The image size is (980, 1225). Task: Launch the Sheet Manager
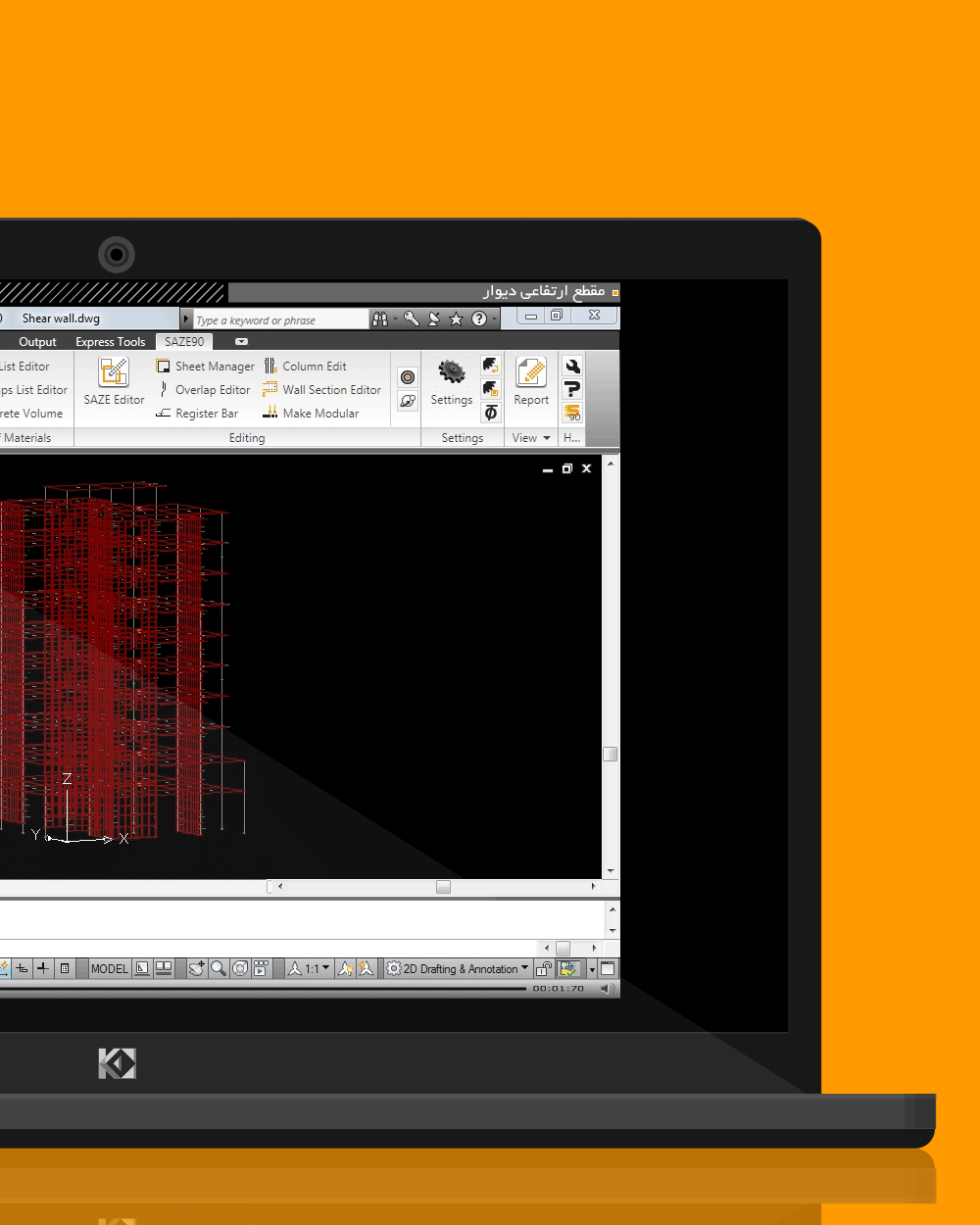tap(205, 367)
